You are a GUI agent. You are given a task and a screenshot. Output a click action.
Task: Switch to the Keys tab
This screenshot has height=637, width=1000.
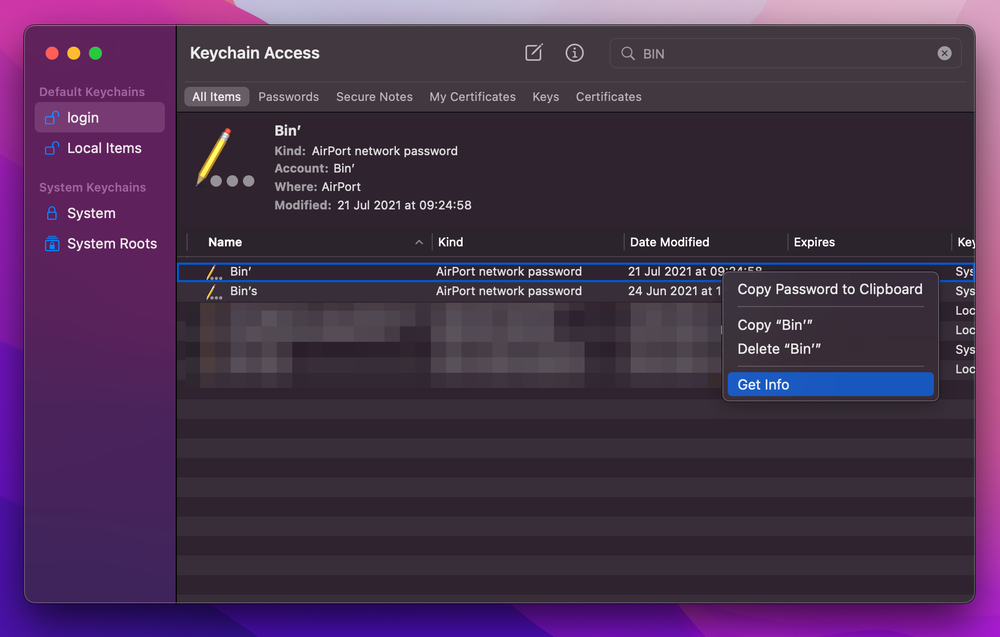click(546, 97)
